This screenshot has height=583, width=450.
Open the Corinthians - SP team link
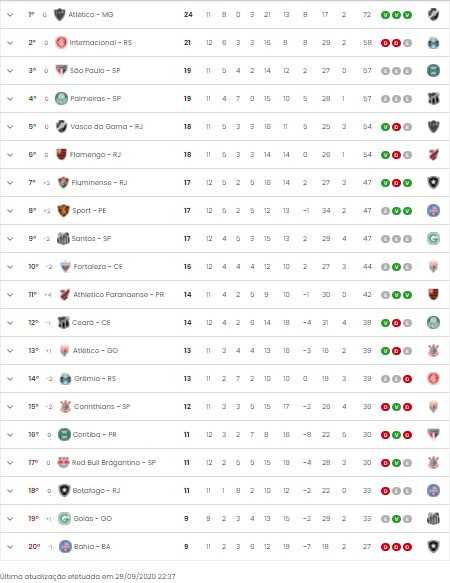pyautogui.click(x=102, y=406)
